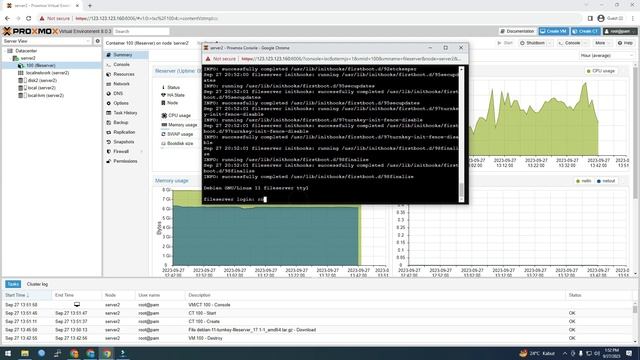The image size is (640, 360).
Task: Open the Hour (average) timeframe dropdown
Action: point(607,56)
